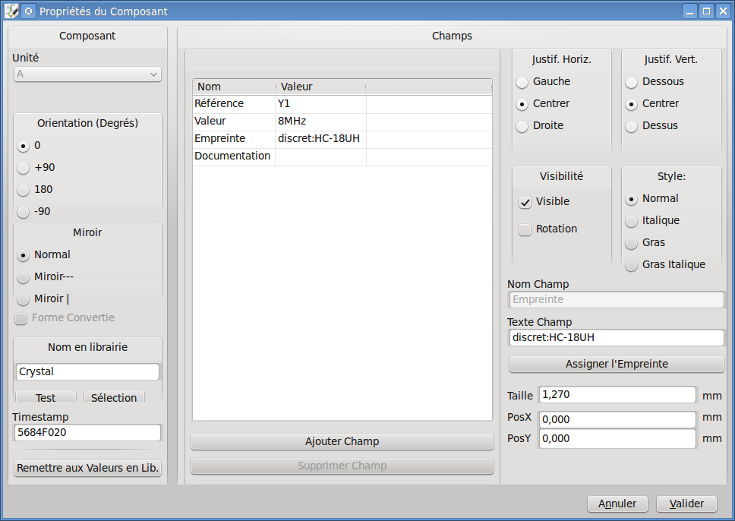Click the Texte Champ input field
Image resolution: width=735 pixels, height=521 pixels.
616,338
